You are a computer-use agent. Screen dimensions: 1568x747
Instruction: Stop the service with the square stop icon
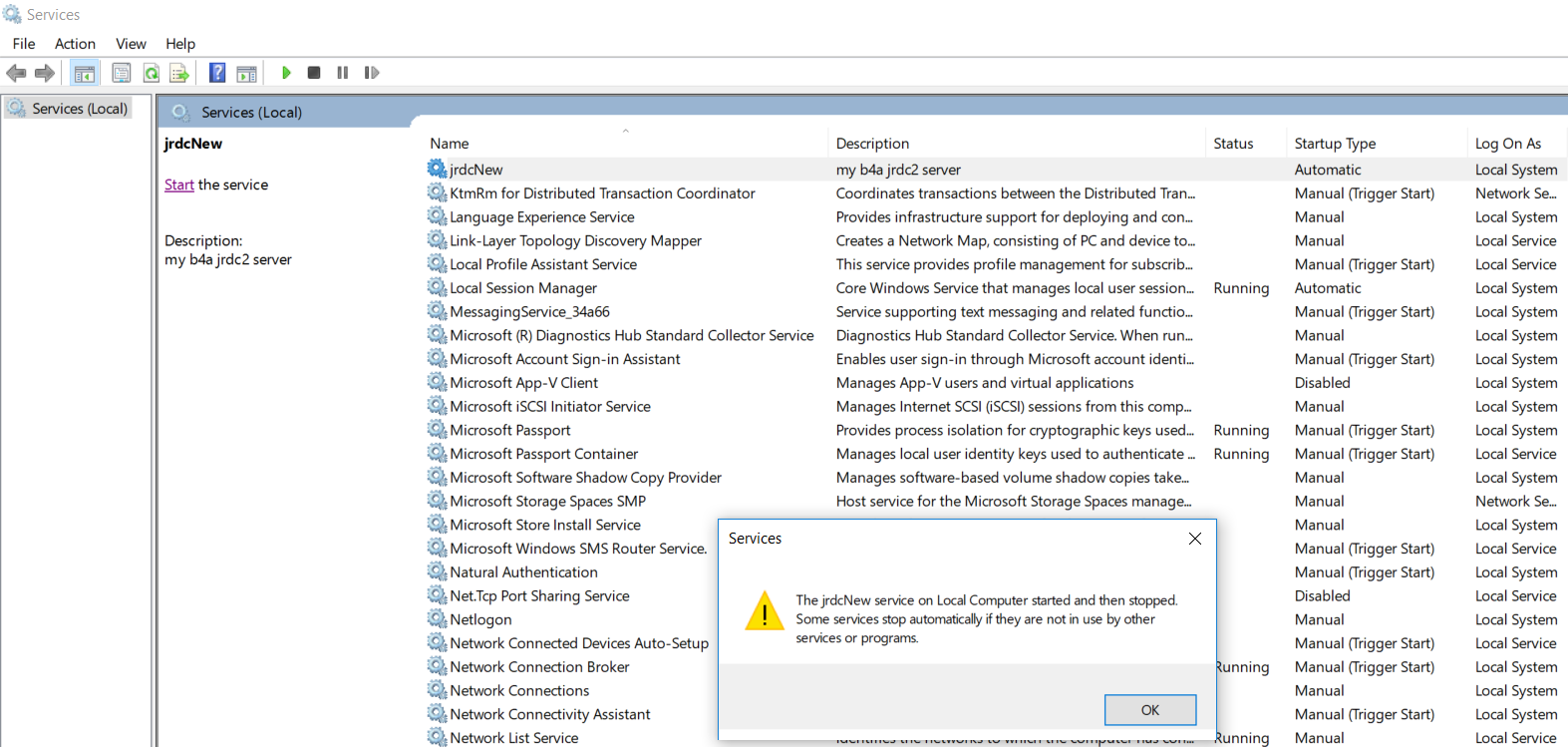pos(314,73)
